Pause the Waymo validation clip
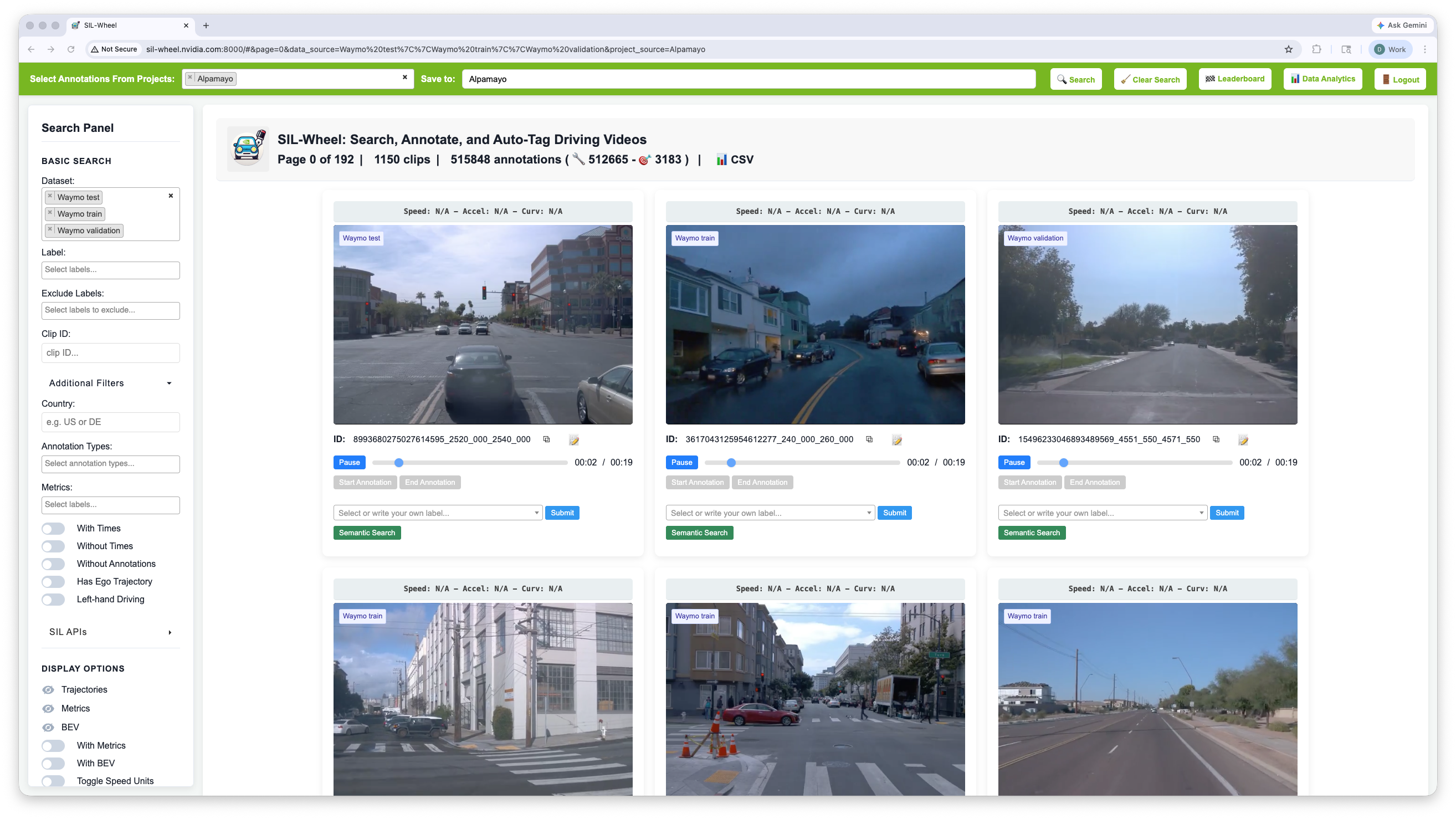This screenshot has height=819, width=1456. (x=1014, y=462)
